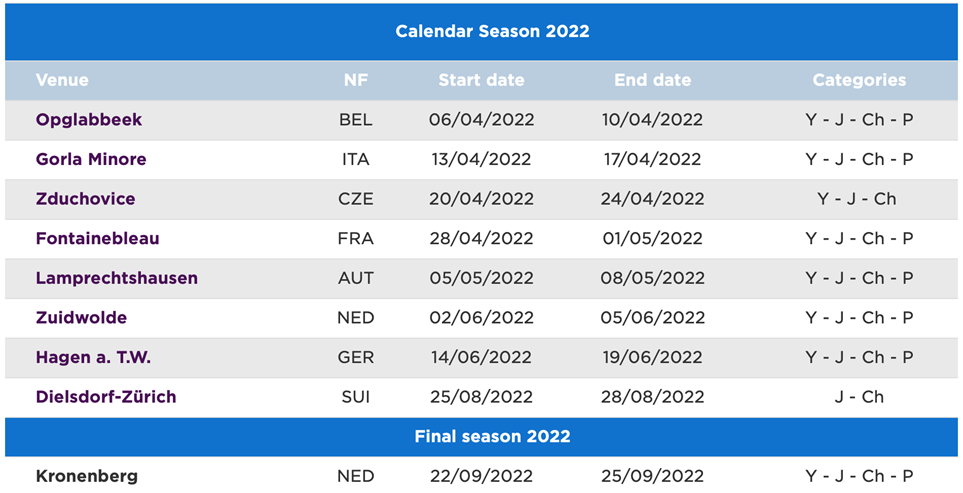Open the Opglabbeek venue link
The image size is (963, 493).
[x=89, y=120]
